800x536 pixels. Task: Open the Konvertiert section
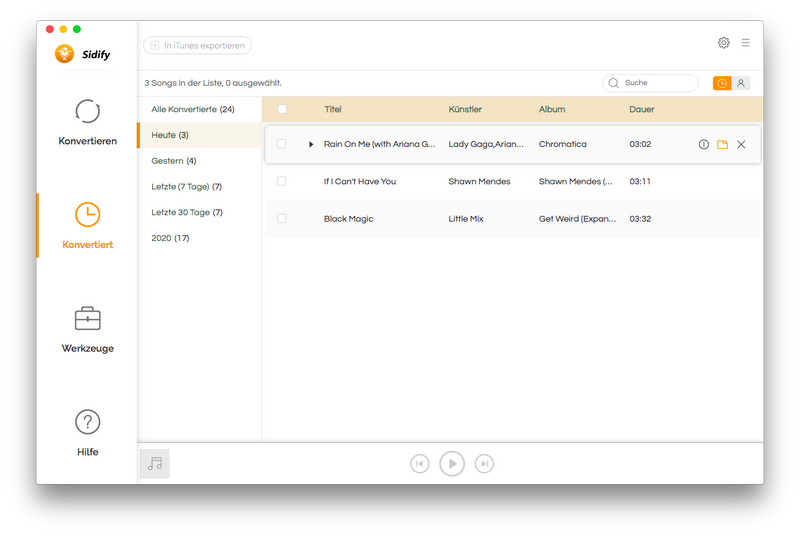point(88,226)
